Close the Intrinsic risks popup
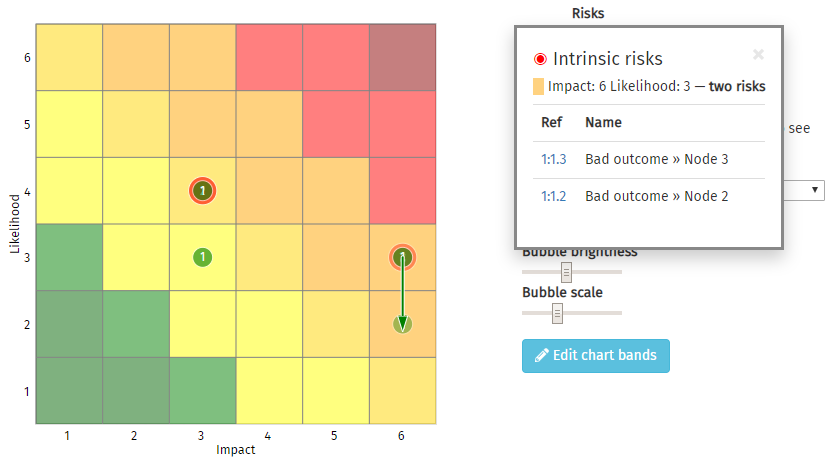 tap(758, 55)
